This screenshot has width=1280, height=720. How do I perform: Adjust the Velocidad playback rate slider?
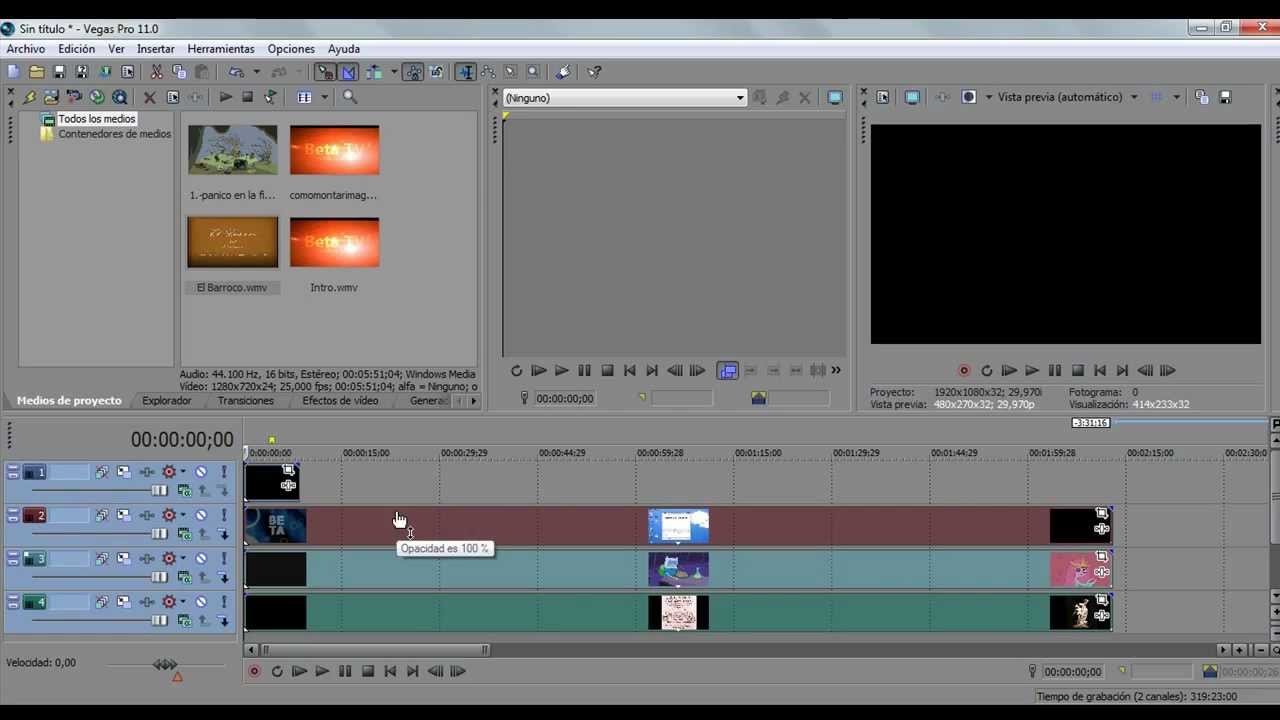pos(165,664)
